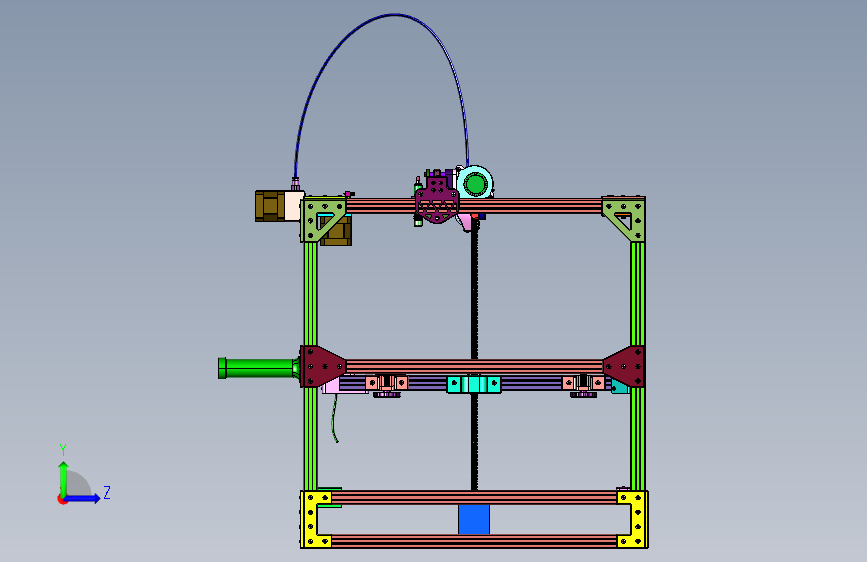Select the teal center bearing block
This screenshot has height=562, width=867.
474,383
